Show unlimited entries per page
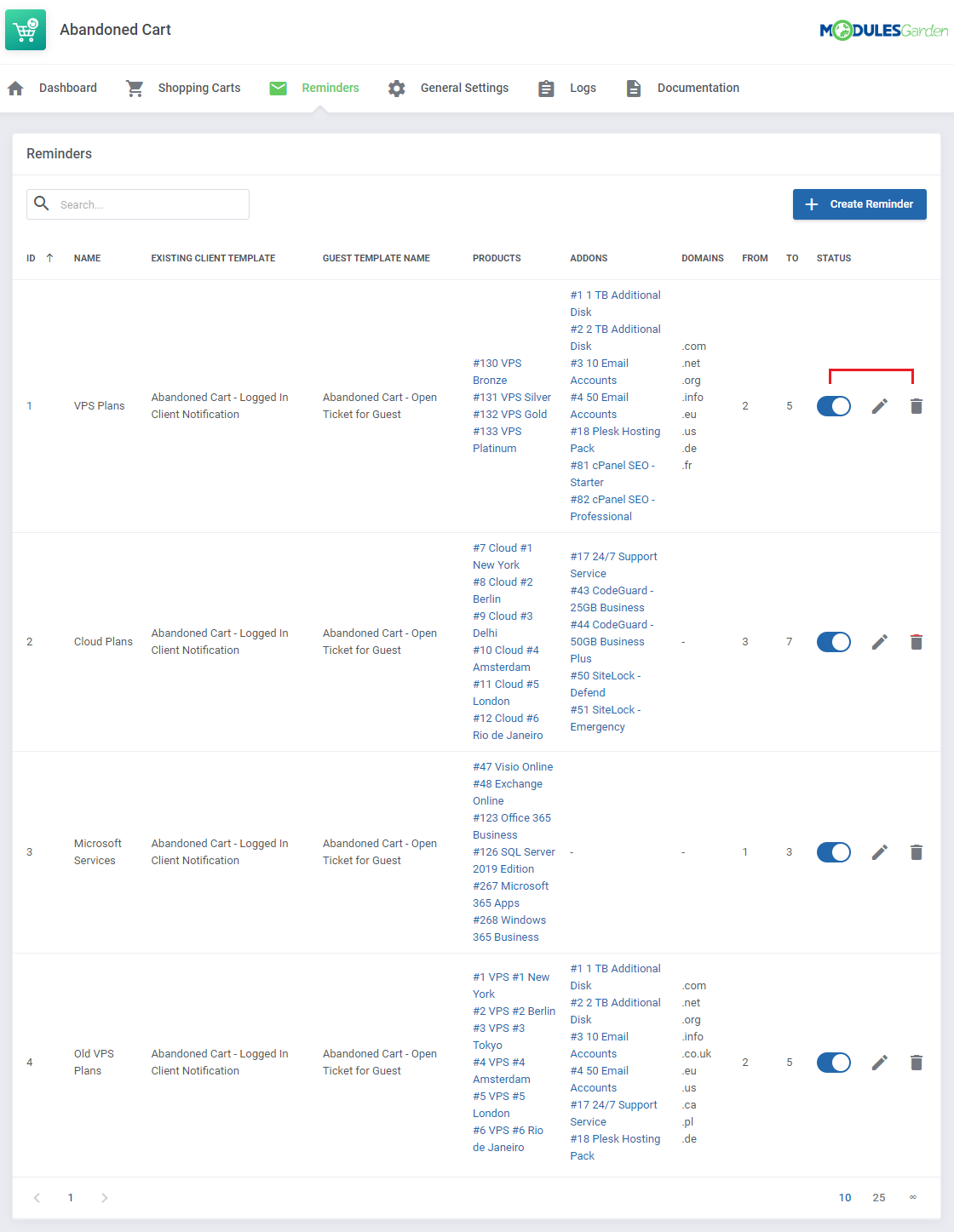The width and height of the screenshot is (954, 1232). click(x=913, y=1198)
